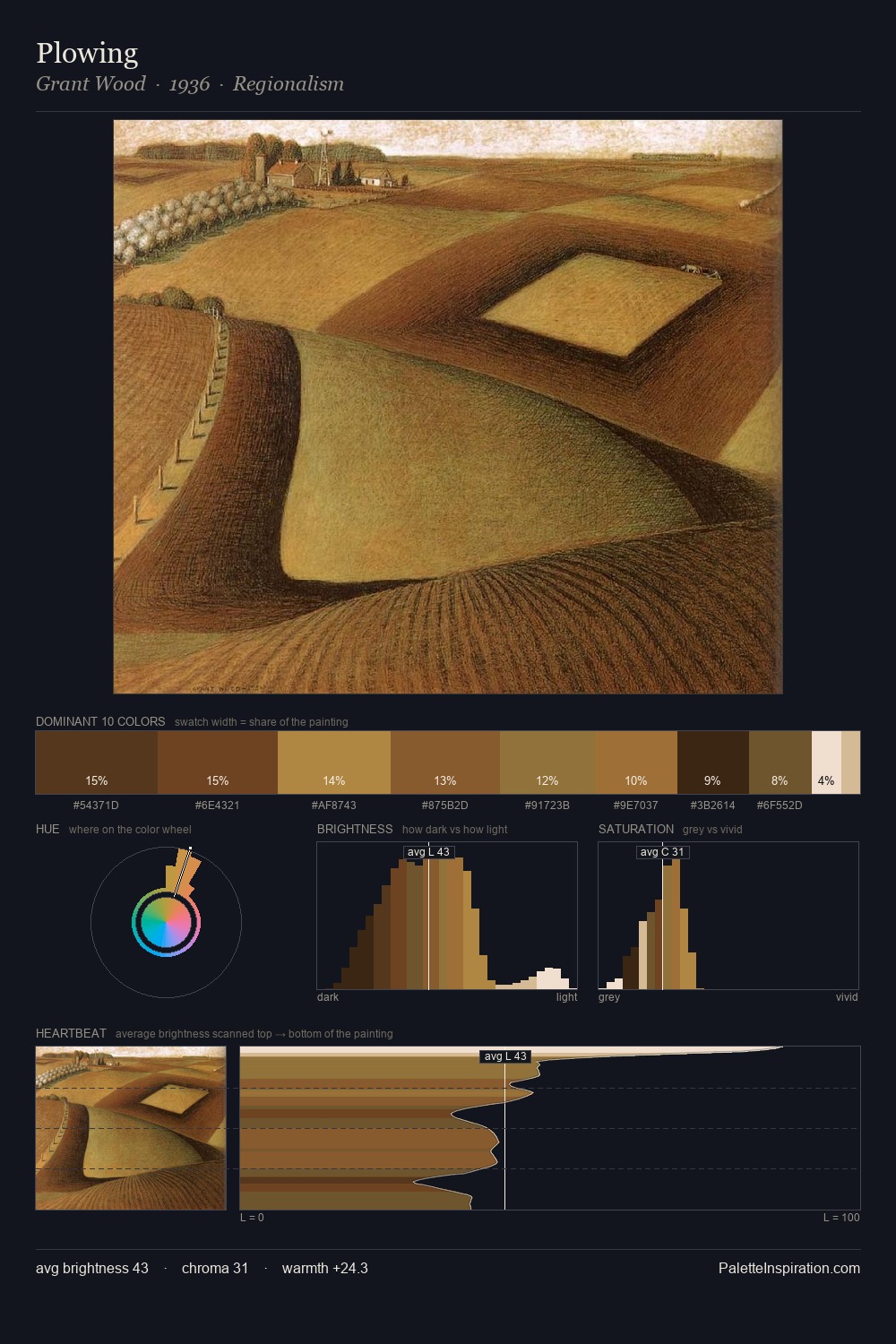Click the brightness histogram chart
Screen dimensions: 896x1344
click(x=447, y=916)
